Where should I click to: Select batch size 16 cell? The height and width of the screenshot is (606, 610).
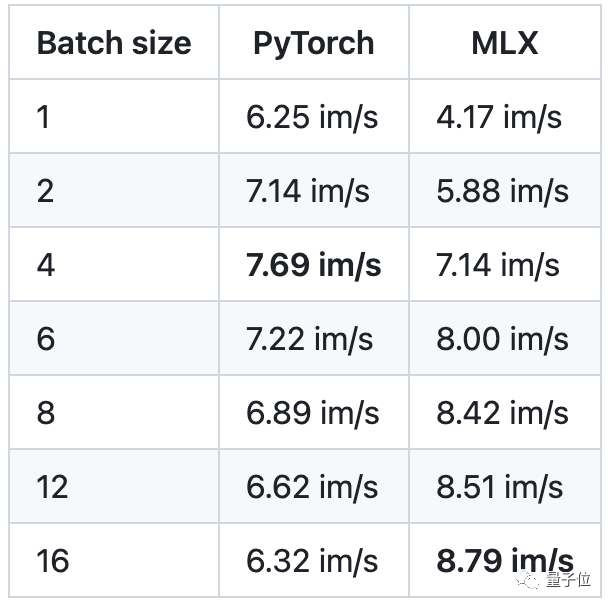[52, 560]
